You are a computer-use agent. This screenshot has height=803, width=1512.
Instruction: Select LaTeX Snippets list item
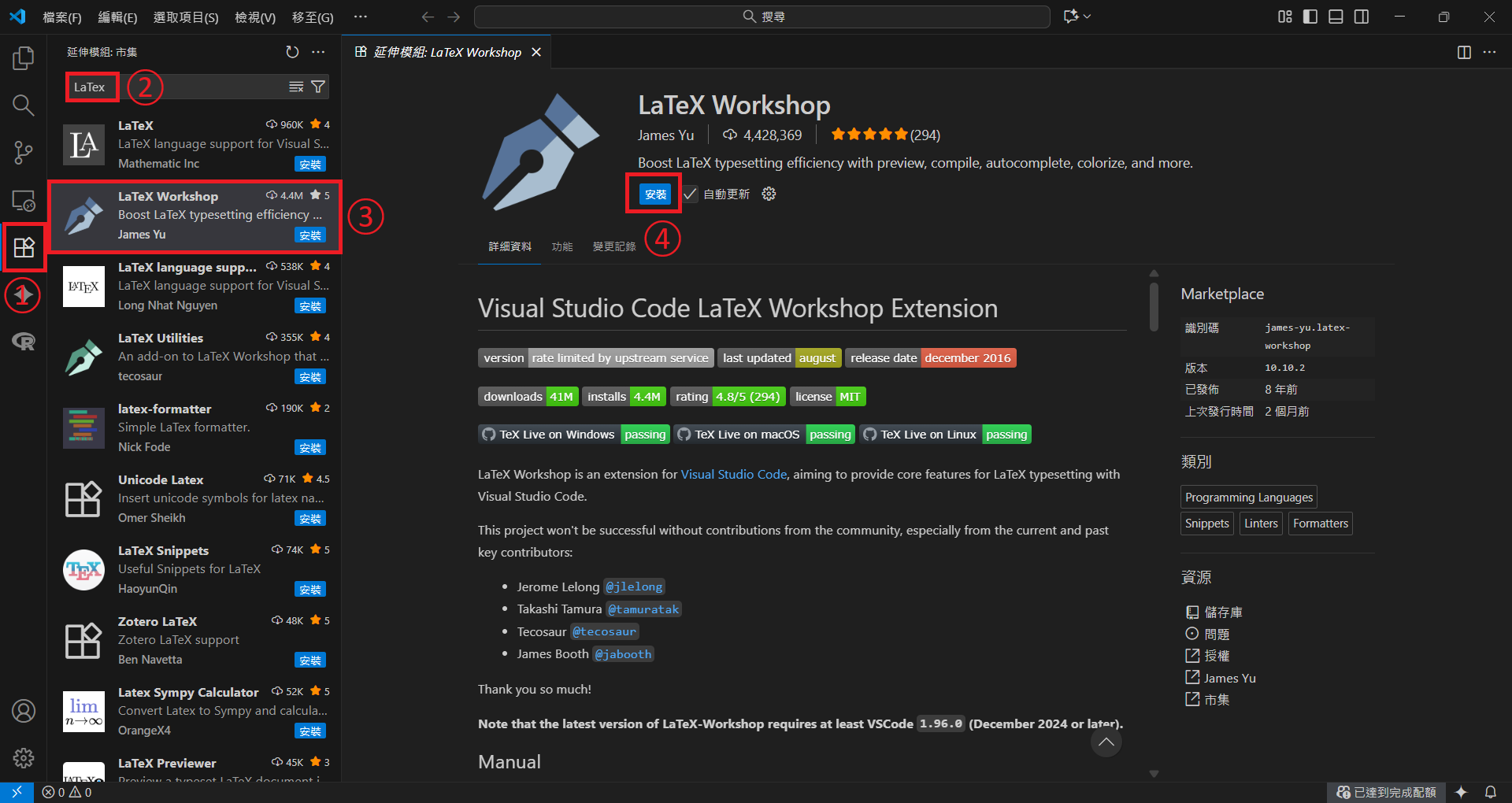195,569
